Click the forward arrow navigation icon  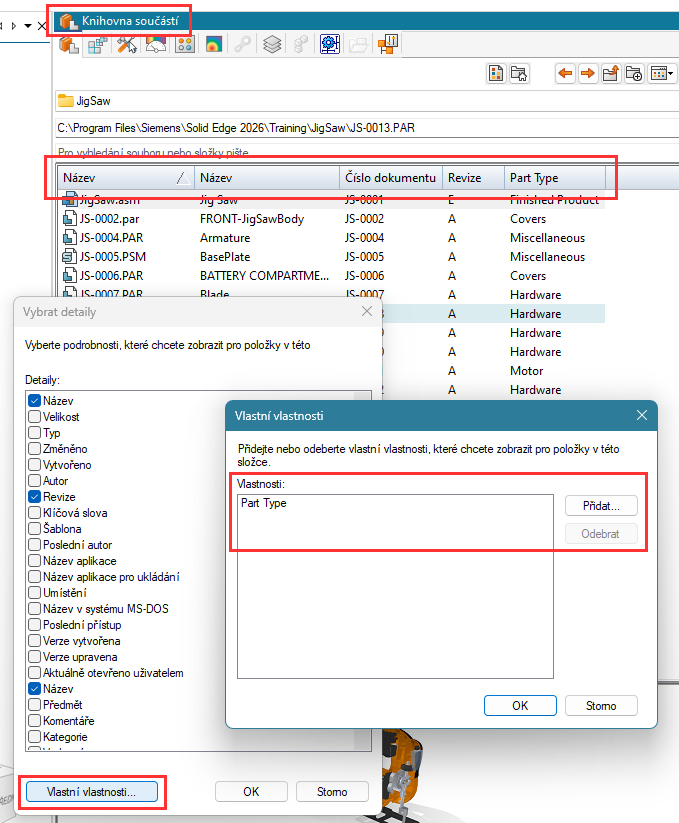click(x=587, y=73)
